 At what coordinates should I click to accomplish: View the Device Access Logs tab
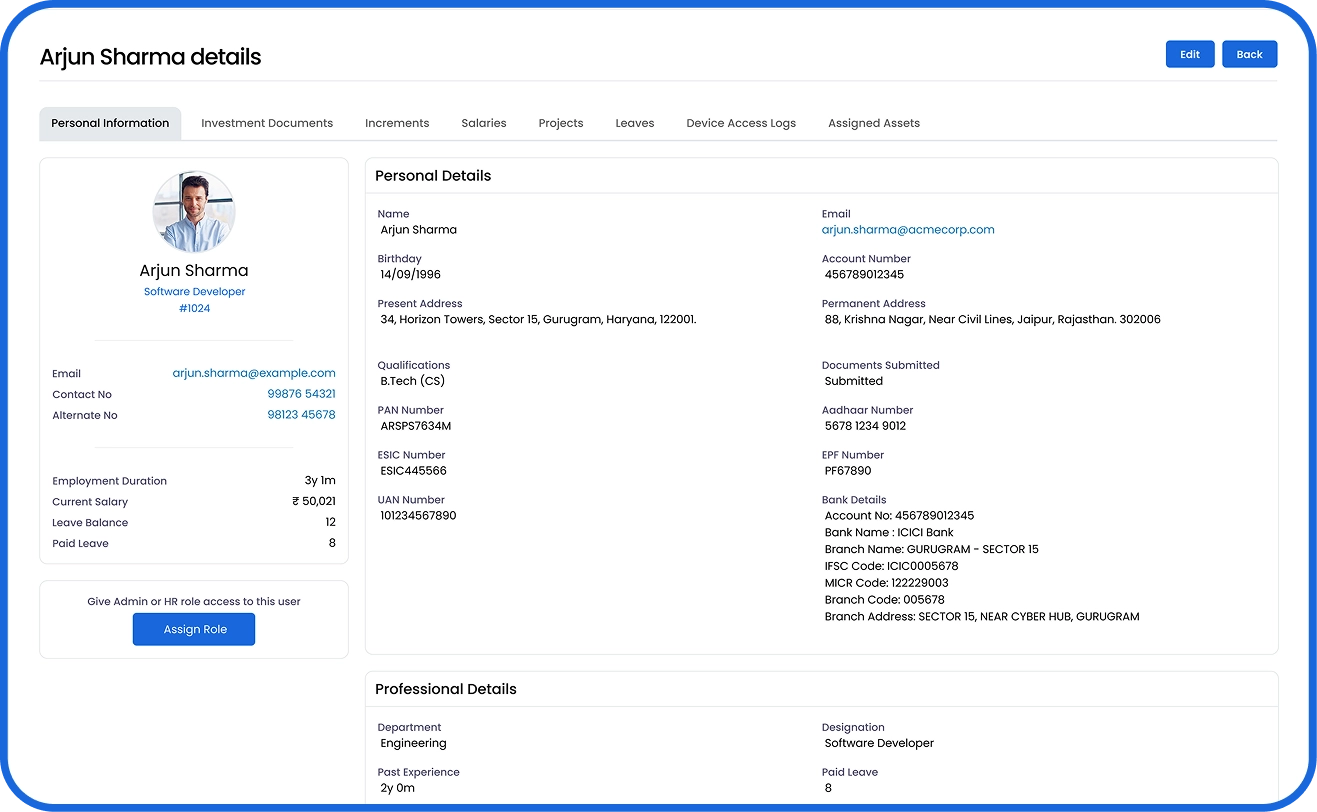click(x=741, y=123)
